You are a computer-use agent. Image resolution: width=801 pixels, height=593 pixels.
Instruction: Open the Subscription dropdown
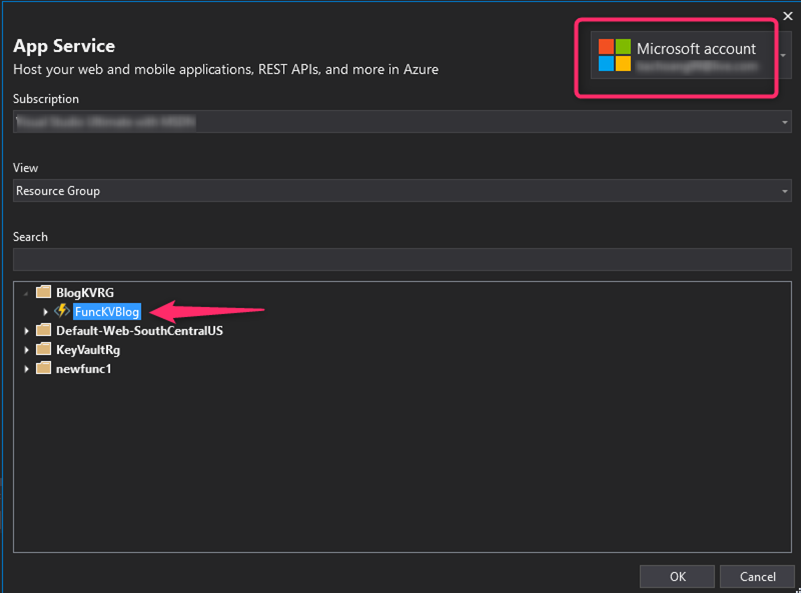pyautogui.click(x=402, y=122)
